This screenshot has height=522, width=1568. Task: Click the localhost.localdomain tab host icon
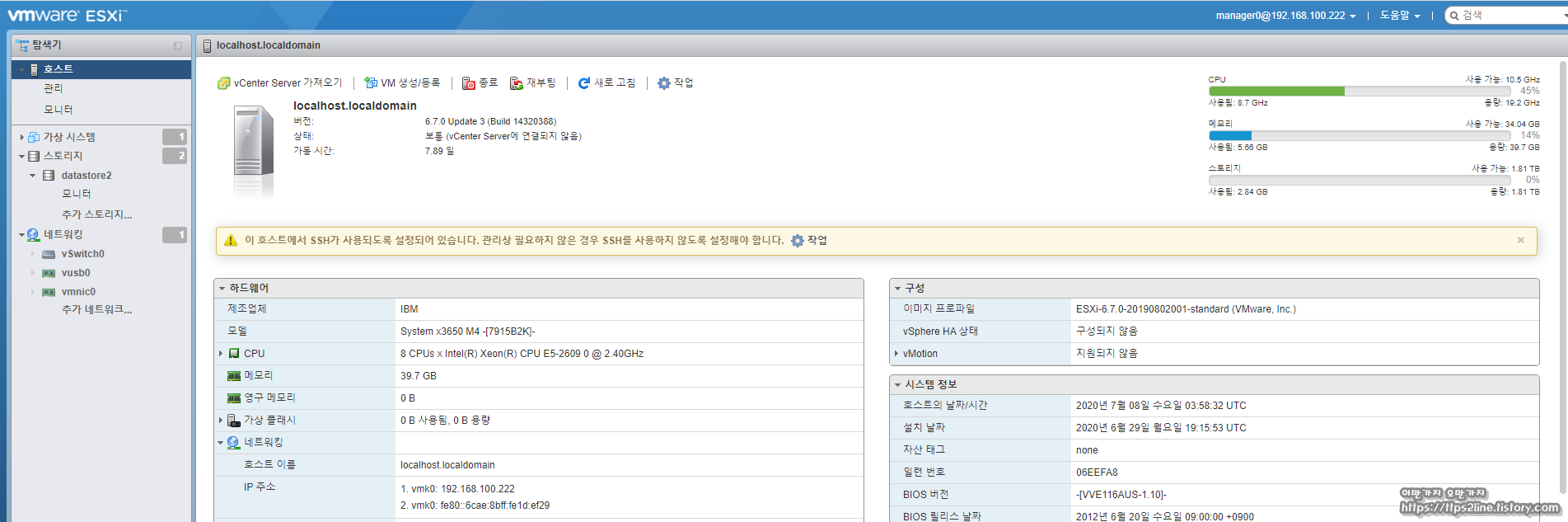[207, 45]
